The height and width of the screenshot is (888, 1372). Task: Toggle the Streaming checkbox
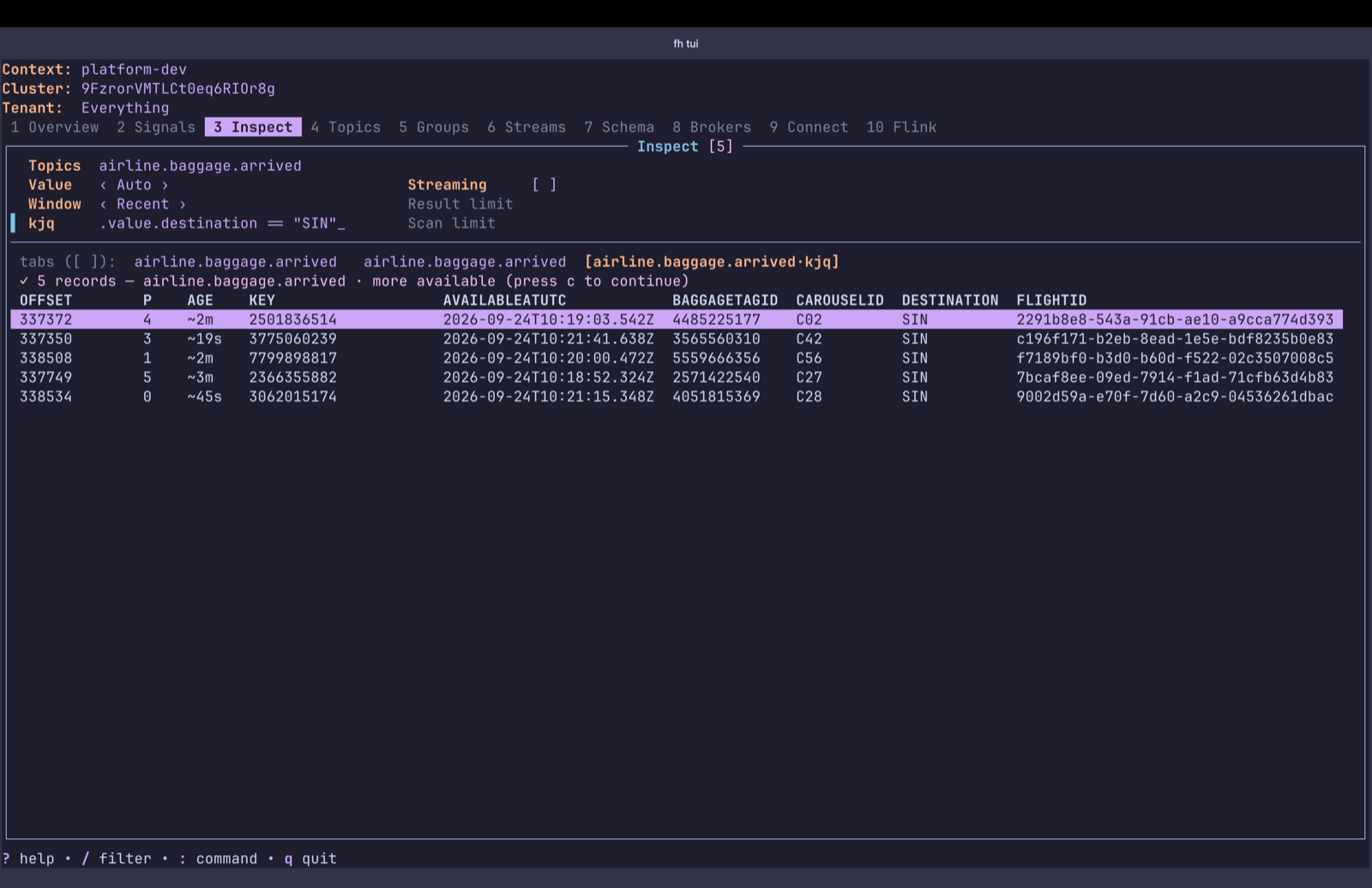click(544, 184)
